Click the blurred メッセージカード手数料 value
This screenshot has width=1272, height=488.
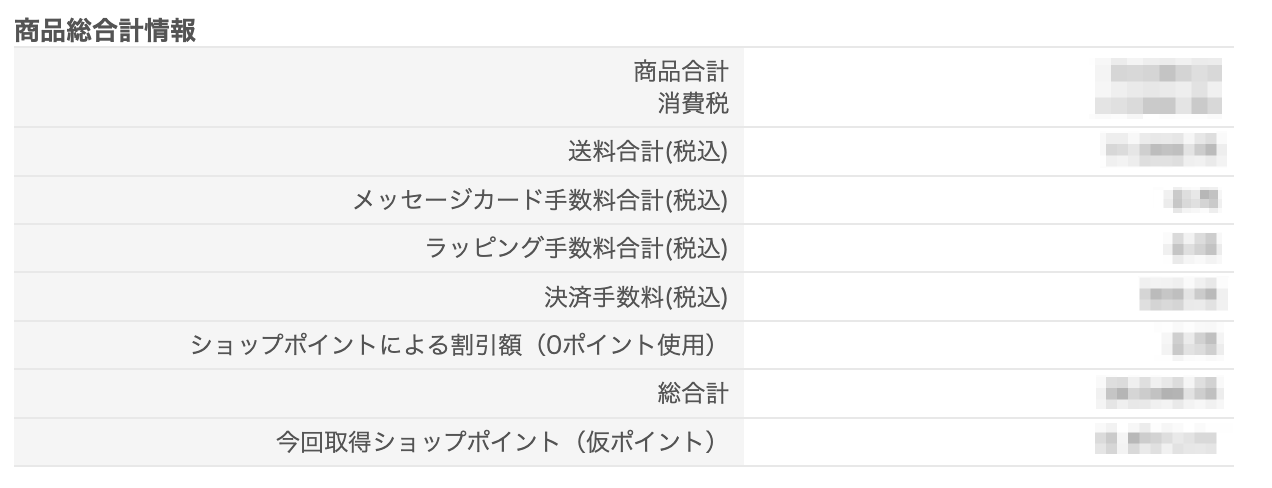(x=1193, y=200)
